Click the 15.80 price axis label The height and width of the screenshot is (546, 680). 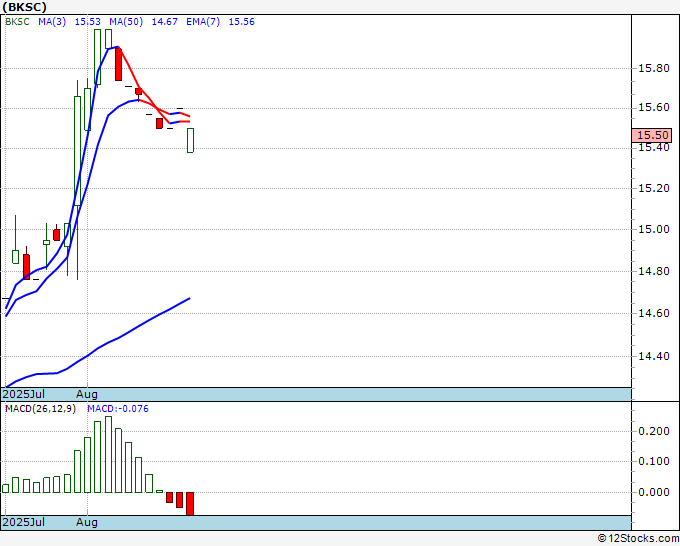pos(654,69)
